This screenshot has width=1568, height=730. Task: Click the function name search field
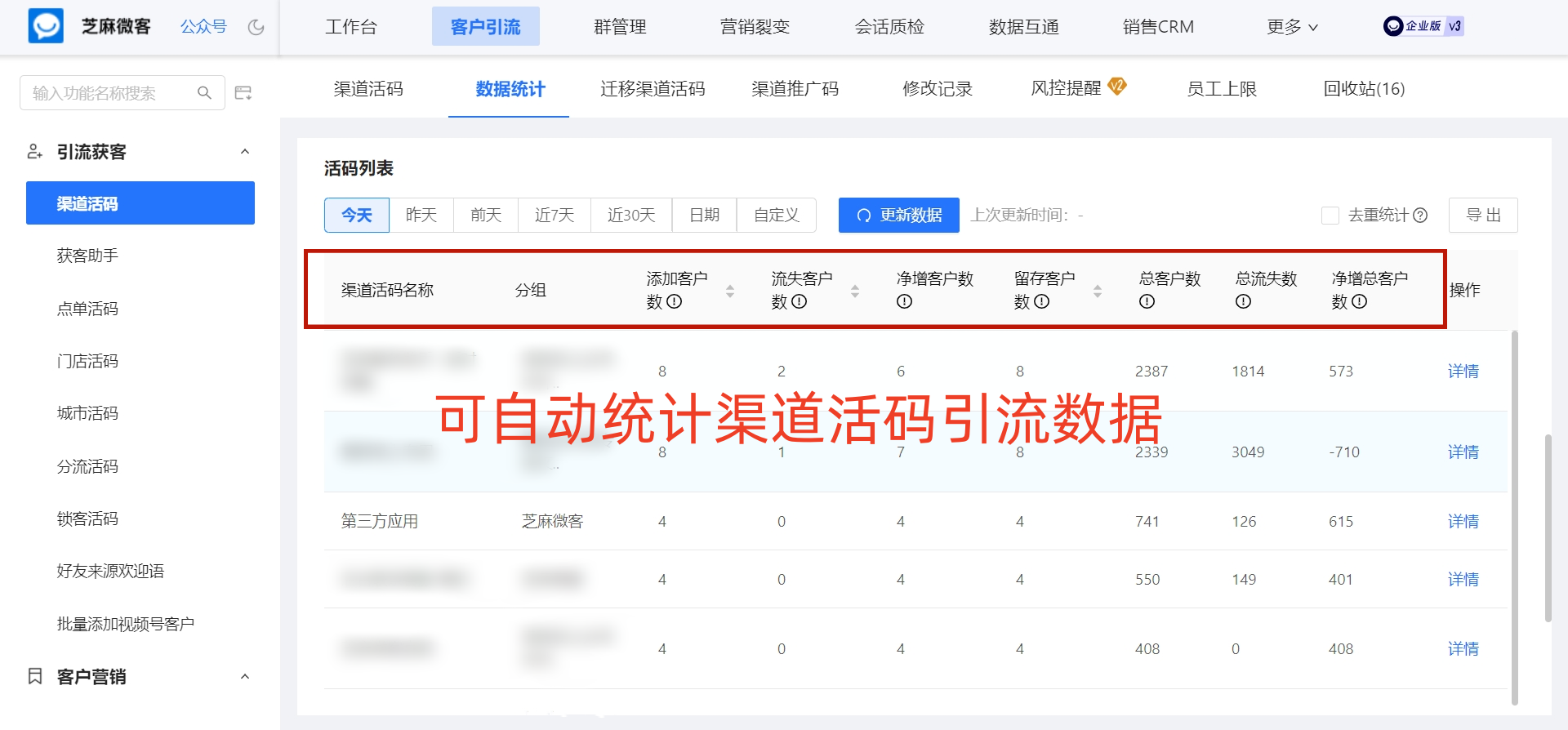[122, 93]
